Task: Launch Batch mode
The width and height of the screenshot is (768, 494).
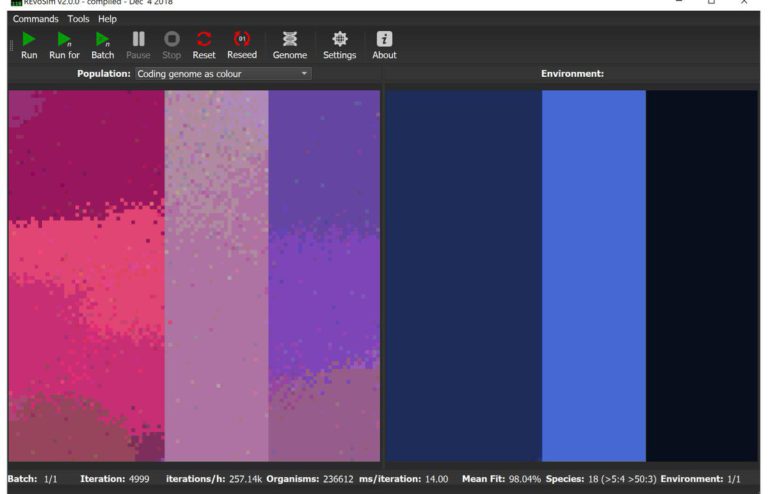Action: click(102, 46)
